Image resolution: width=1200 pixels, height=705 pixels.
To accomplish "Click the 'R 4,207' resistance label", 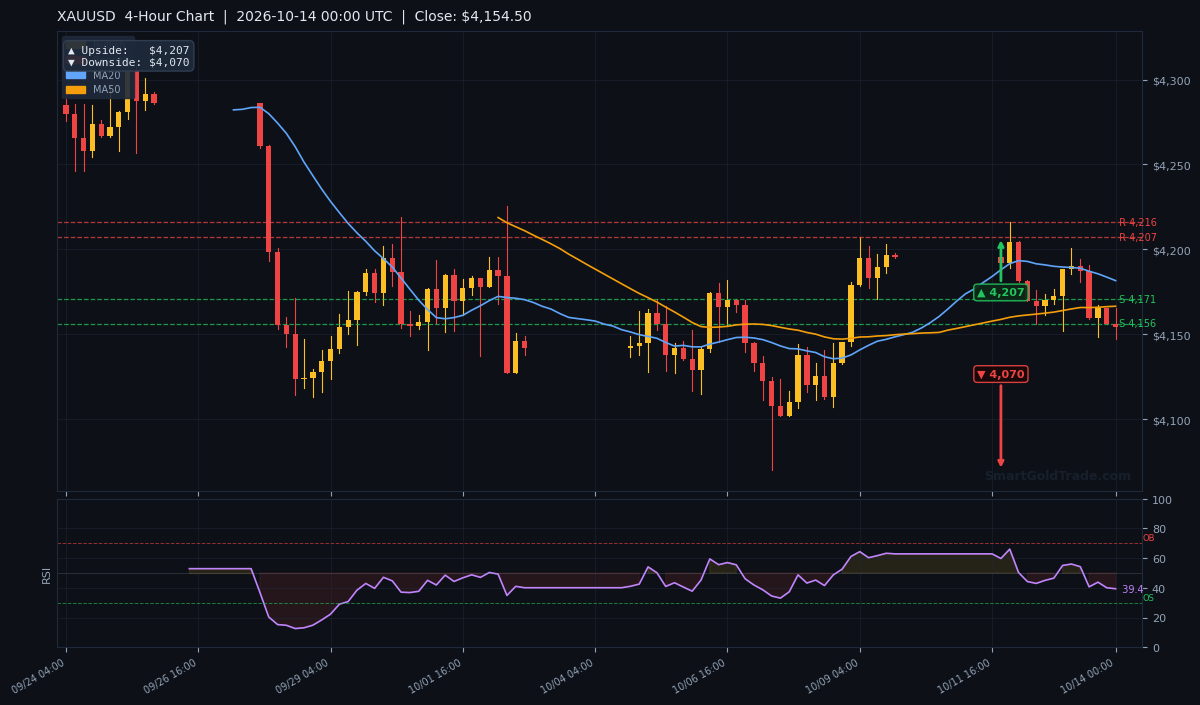I will [1137, 238].
